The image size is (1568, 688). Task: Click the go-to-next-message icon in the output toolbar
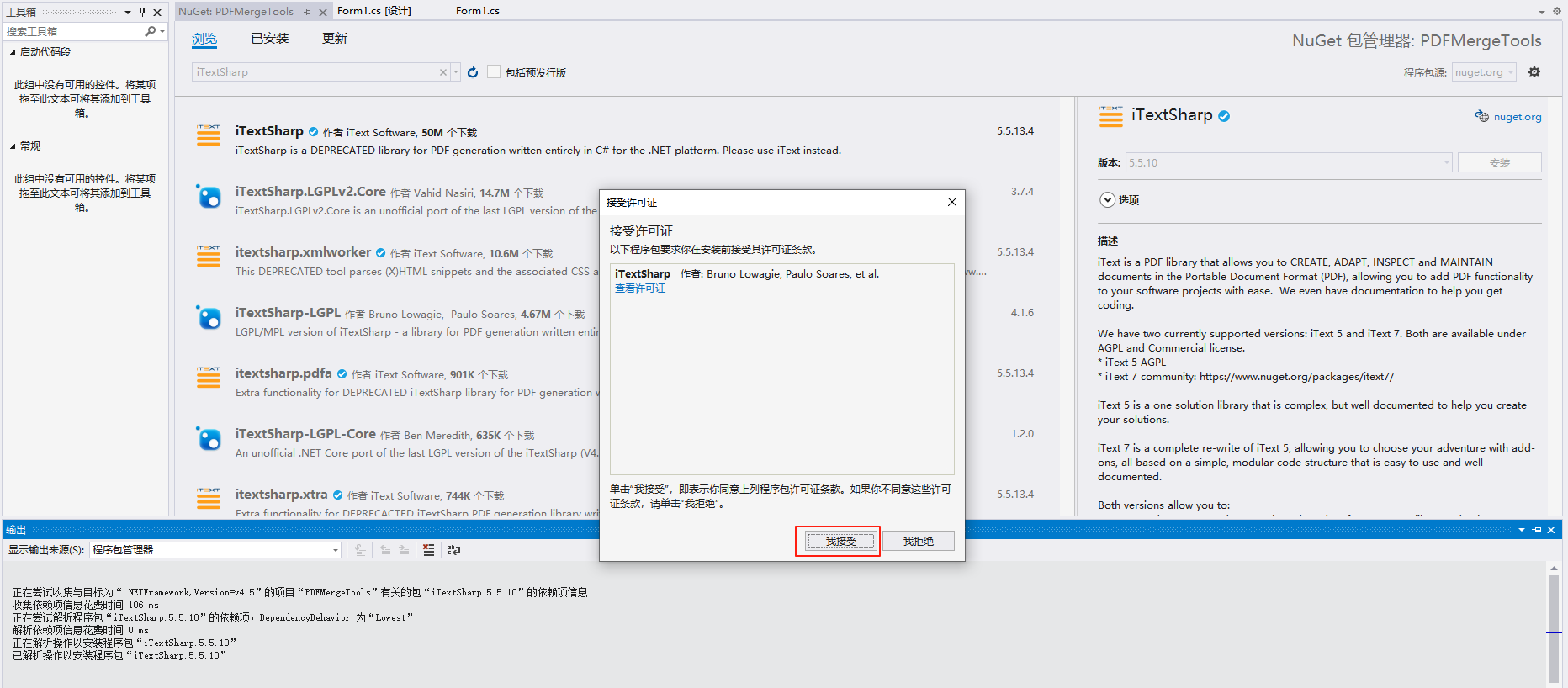404,550
